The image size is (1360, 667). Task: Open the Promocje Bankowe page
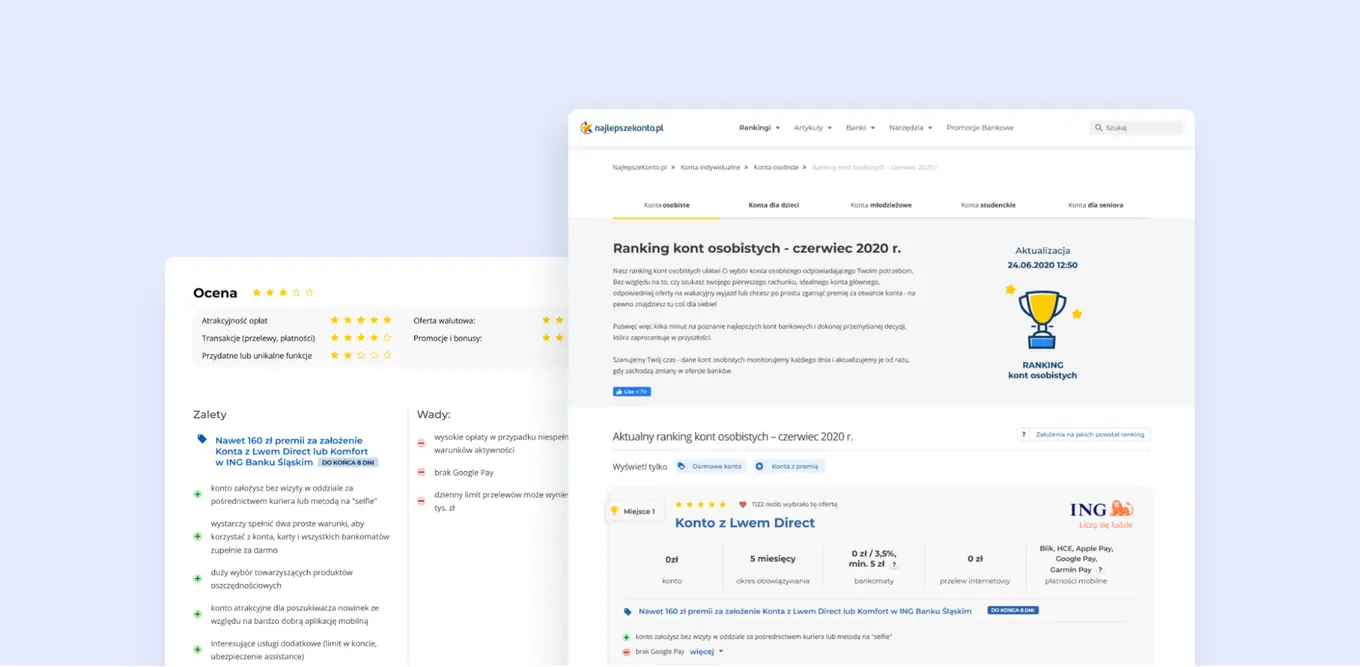[980, 128]
